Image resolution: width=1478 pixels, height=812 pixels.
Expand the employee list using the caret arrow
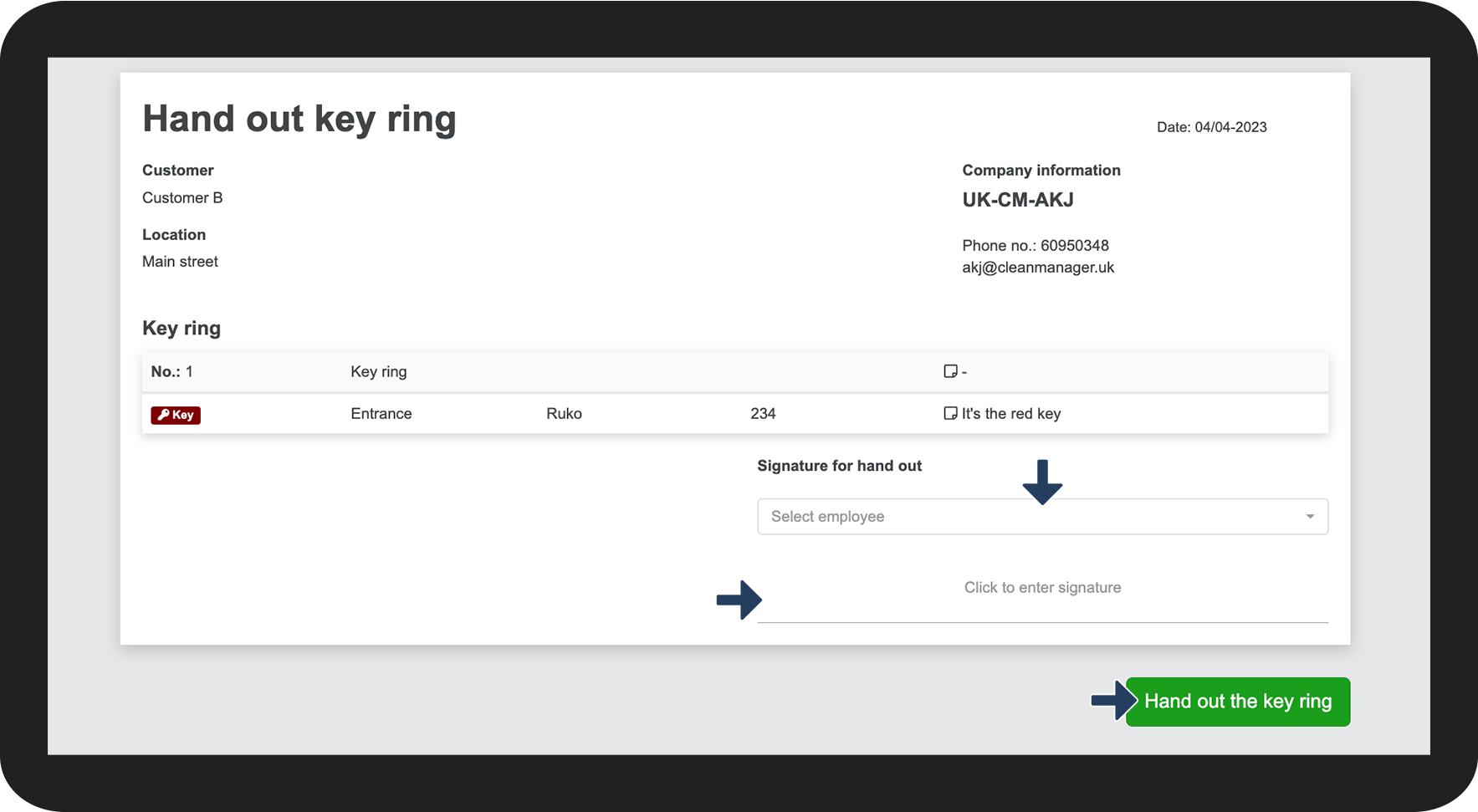(x=1310, y=517)
